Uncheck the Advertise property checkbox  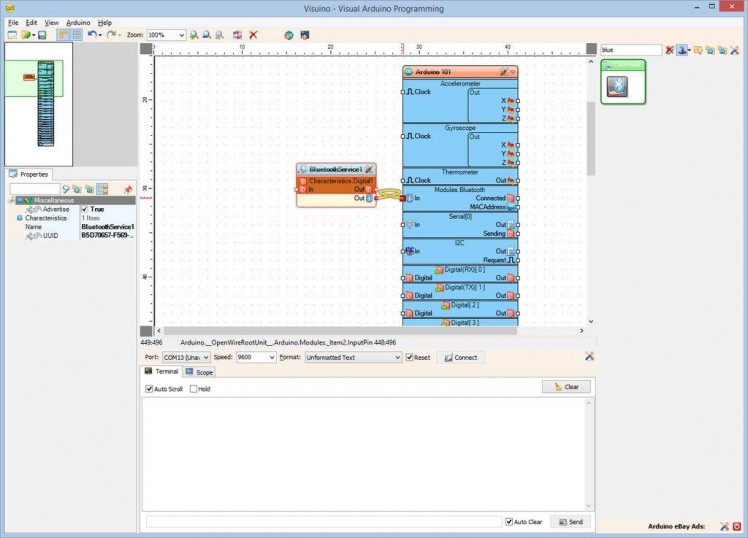coord(85,209)
